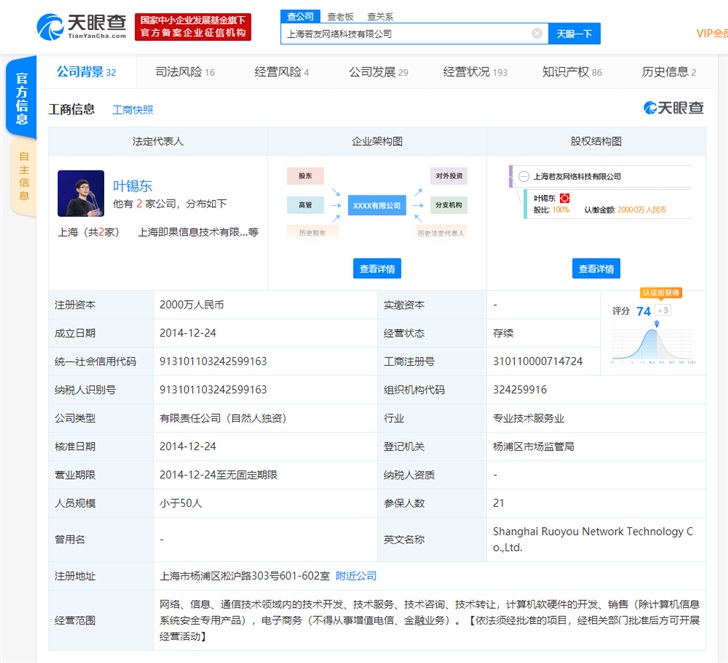The width and height of the screenshot is (728, 663).
Task: Open legal representative's portrait photo
Action: tap(81, 193)
